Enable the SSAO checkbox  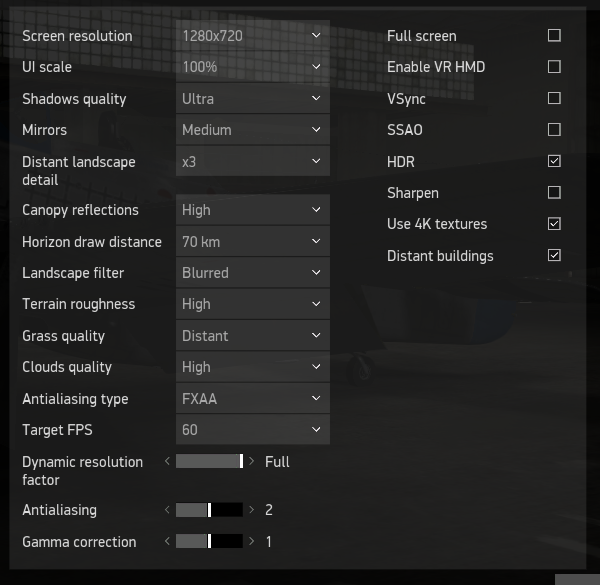pyautogui.click(x=554, y=130)
